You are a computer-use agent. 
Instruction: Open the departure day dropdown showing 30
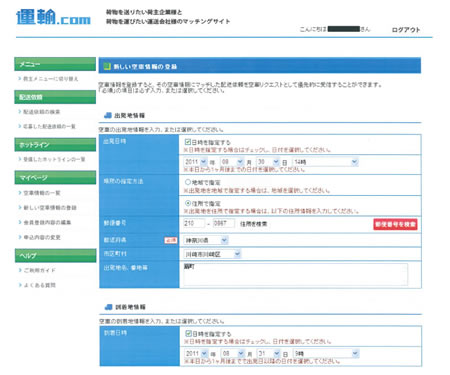pyautogui.click(x=268, y=162)
